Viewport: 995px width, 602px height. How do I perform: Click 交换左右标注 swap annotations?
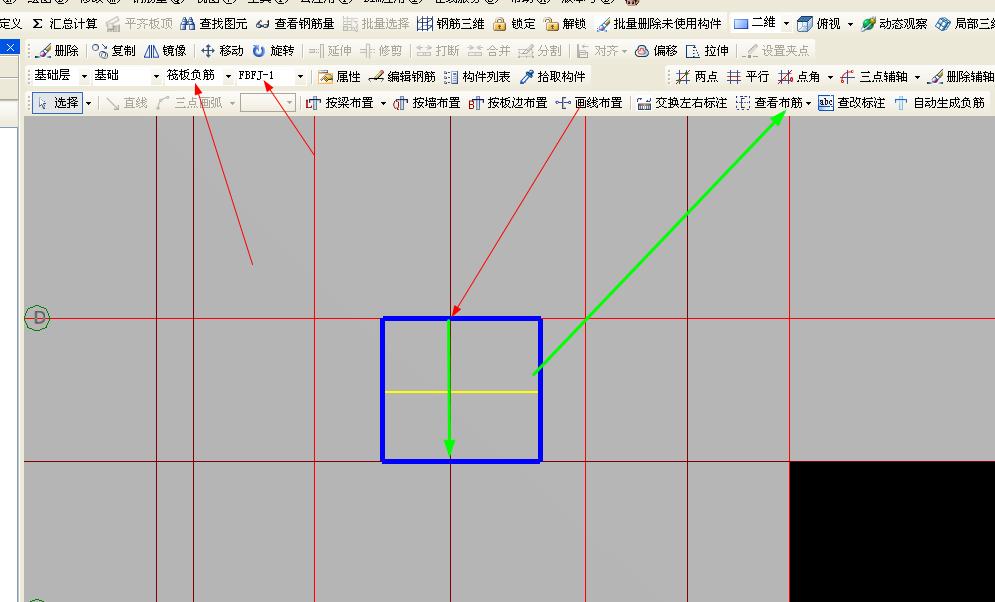click(682, 103)
